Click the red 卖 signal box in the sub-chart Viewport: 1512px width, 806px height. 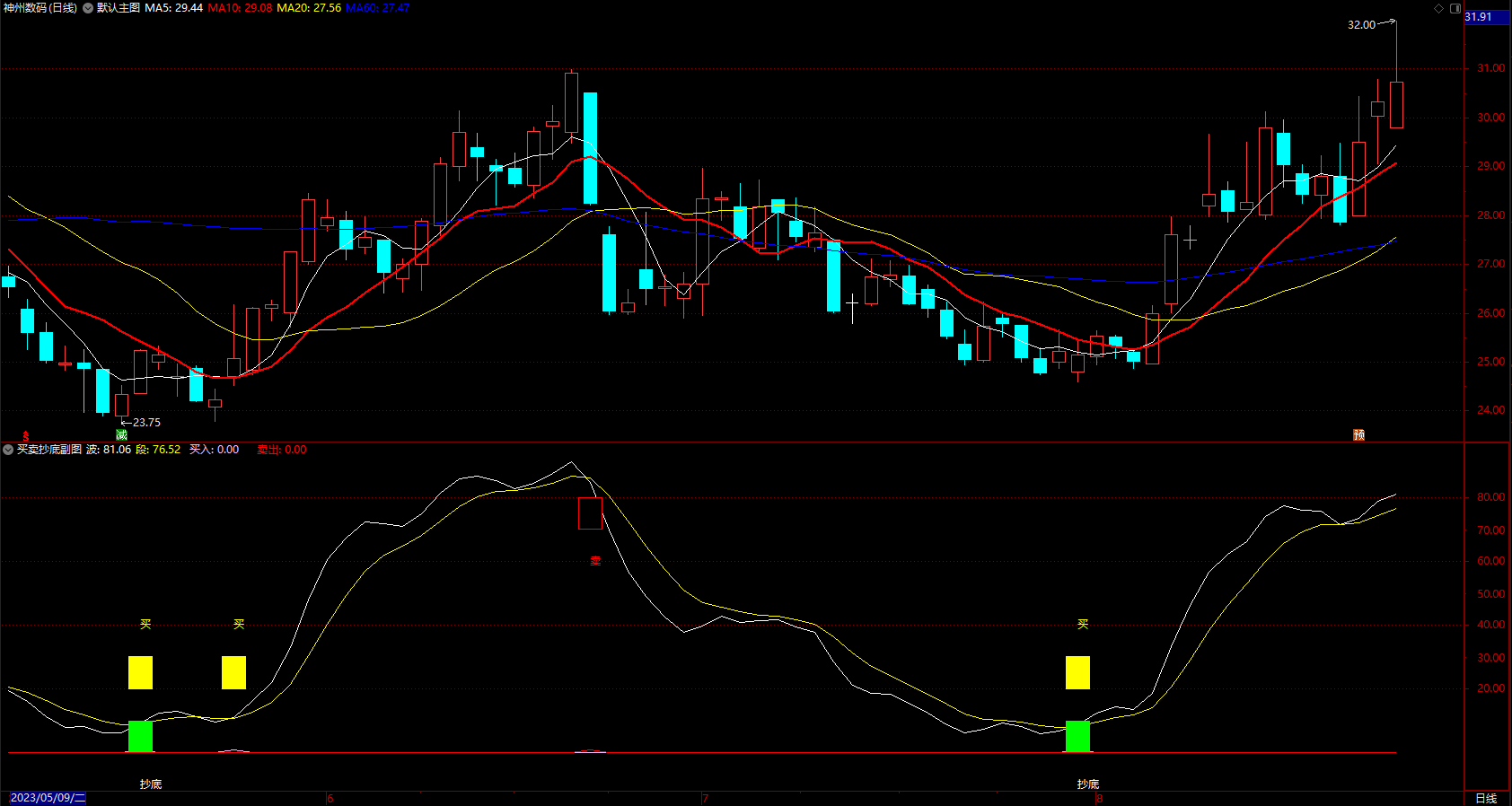pos(590,513)
